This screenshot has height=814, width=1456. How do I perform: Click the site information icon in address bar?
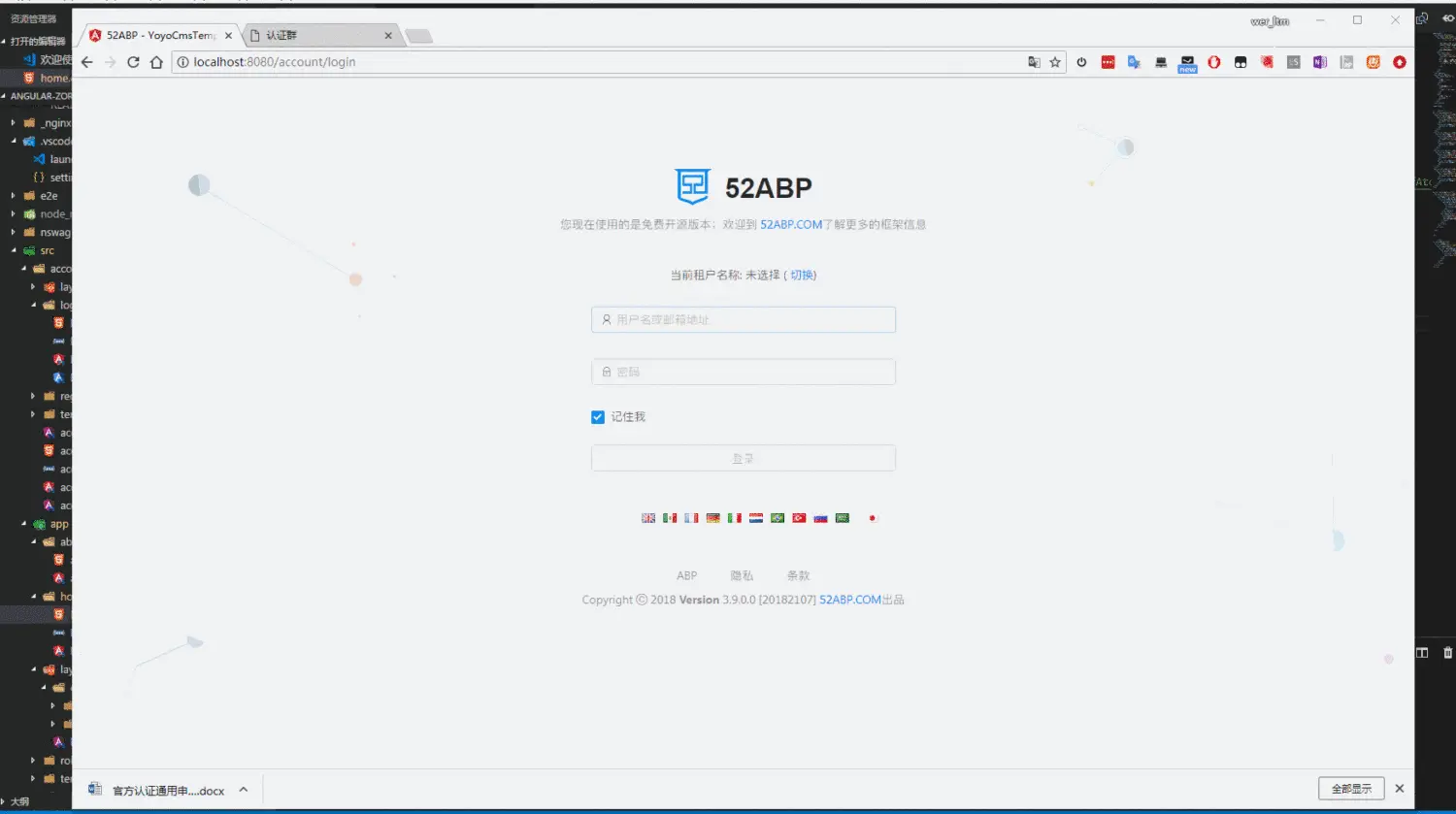click(x=182, y=62)
